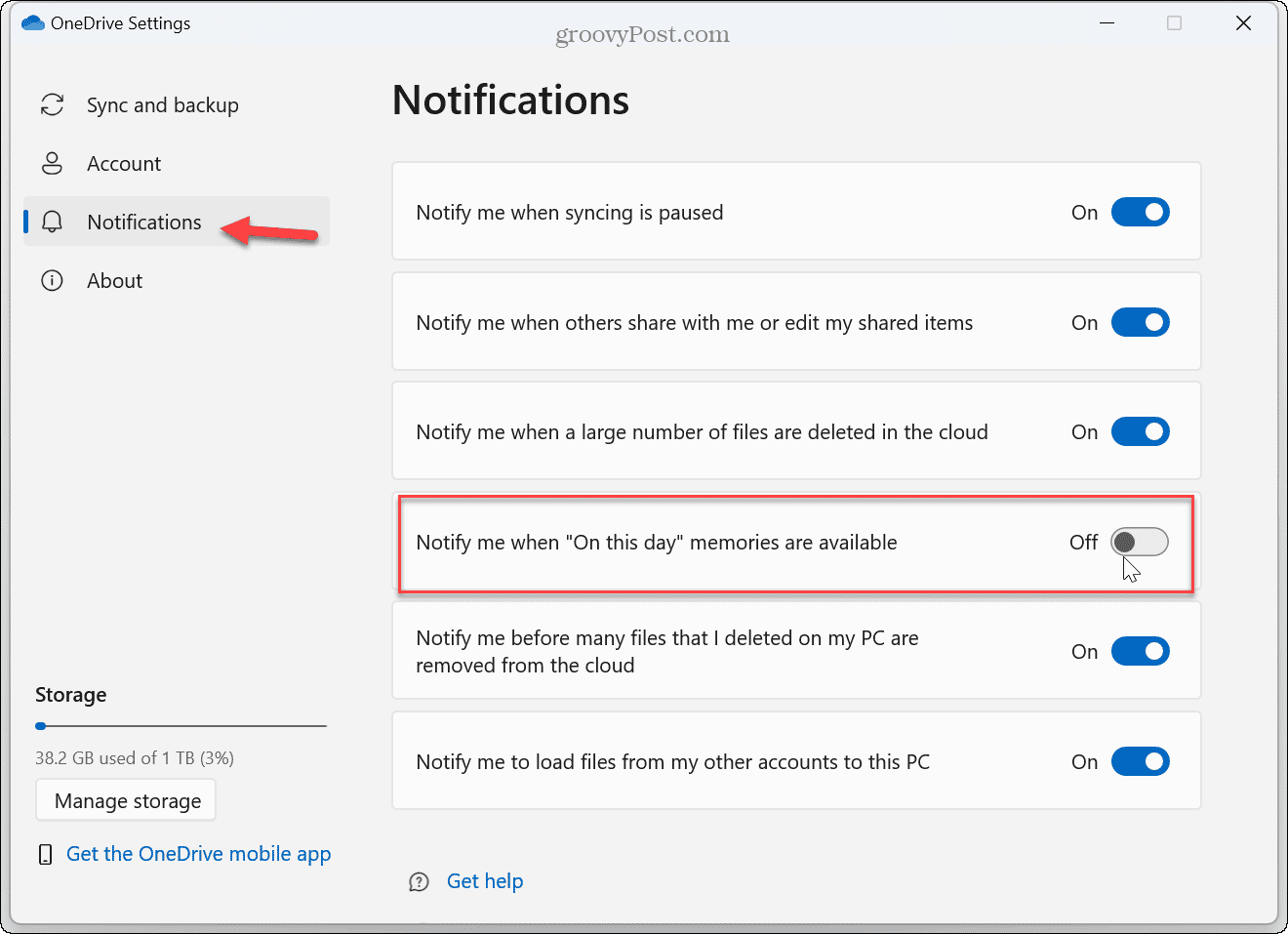Toggle notify before files removed from cloud

pos(1140,652)
